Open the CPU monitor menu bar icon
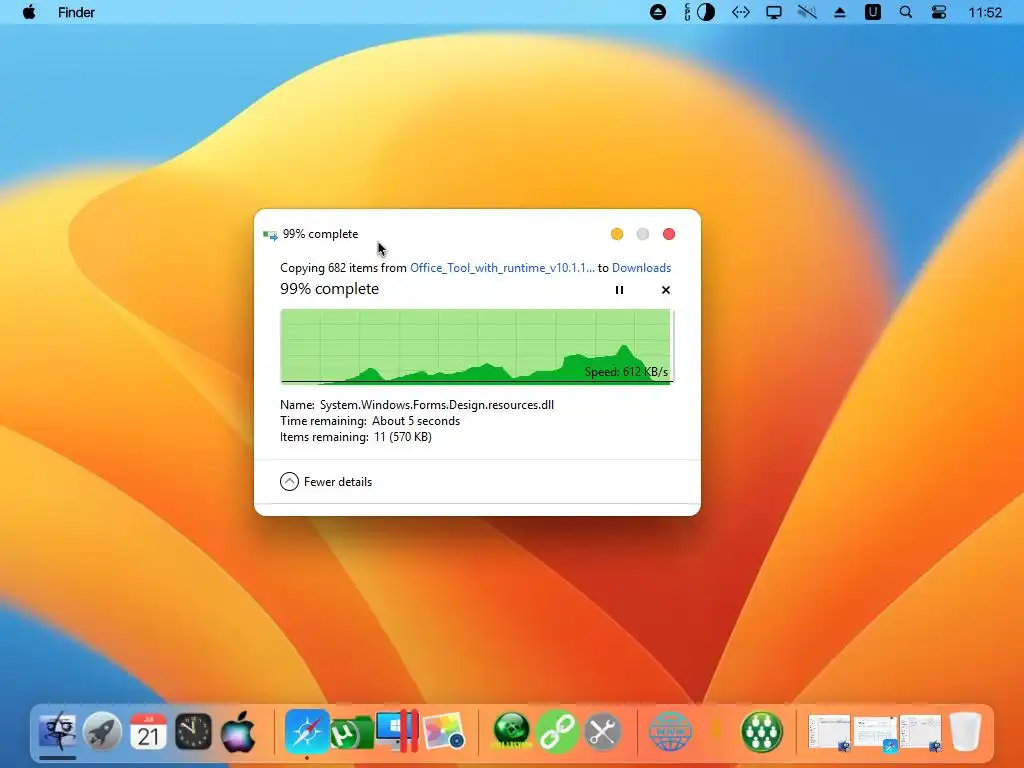 [x=699, y=12]
